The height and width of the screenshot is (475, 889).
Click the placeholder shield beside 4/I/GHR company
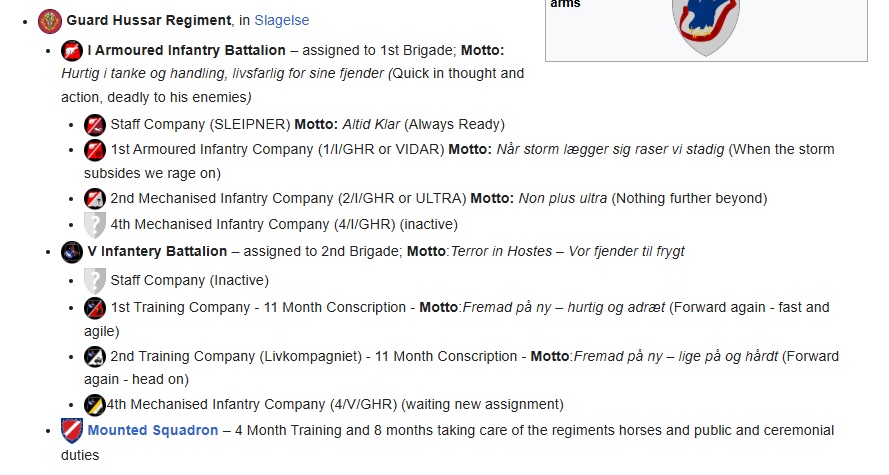(95, 225)
